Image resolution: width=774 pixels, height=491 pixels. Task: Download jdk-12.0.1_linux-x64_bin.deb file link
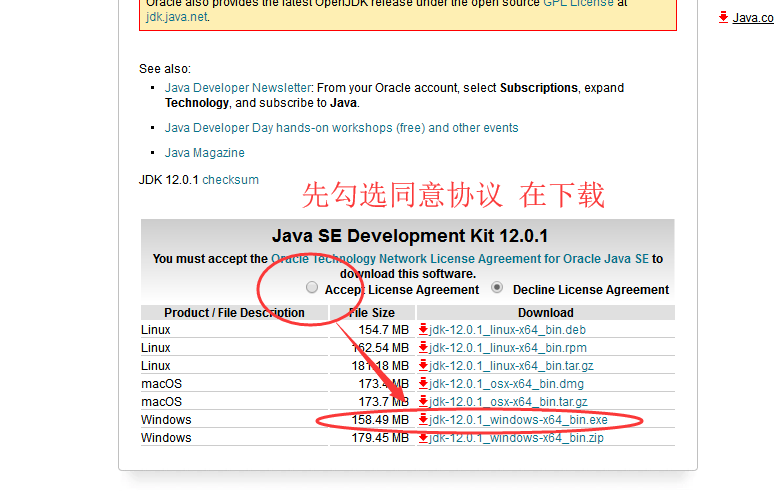click(507, 330)
